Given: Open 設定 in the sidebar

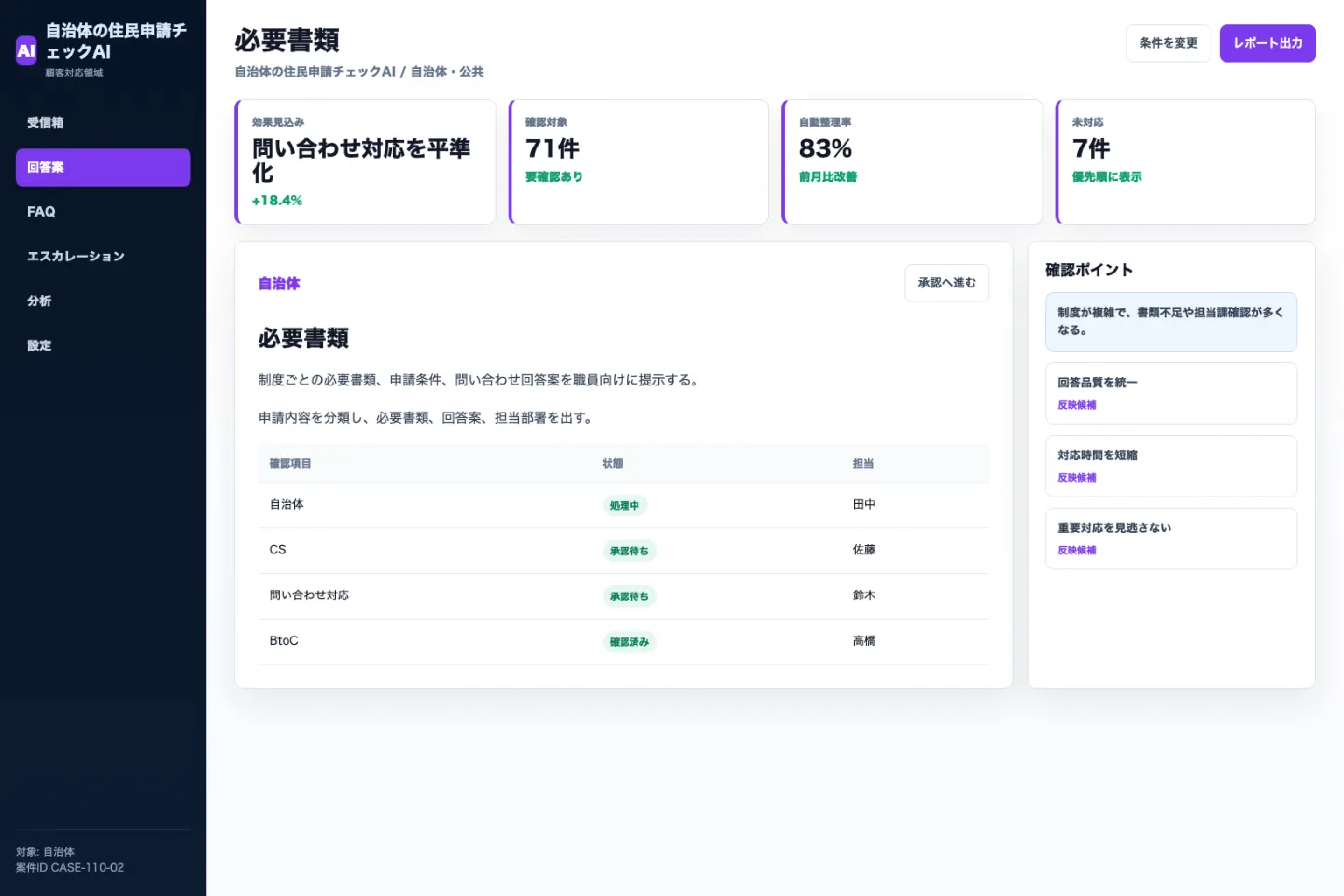Looking at the screenshot, I should (103, 345).
